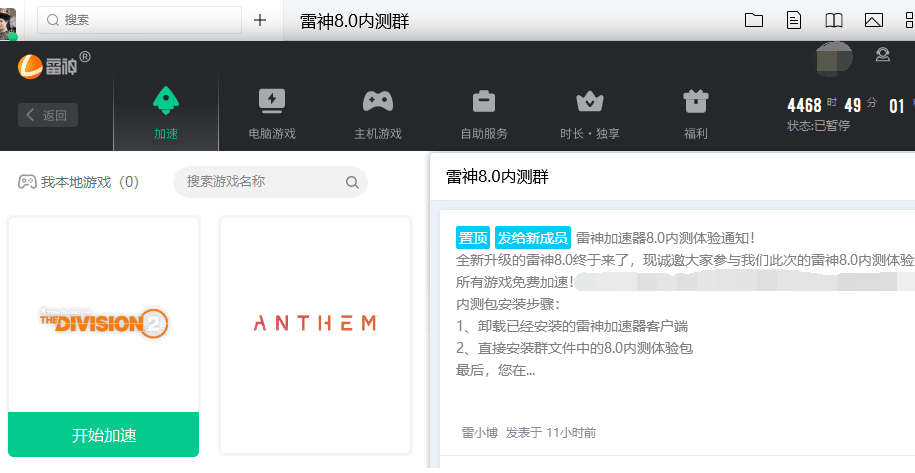This screenshot has height=473, width=915.
Task: Click the magnifier icon in game search
Action: click(x=352, y=182)
